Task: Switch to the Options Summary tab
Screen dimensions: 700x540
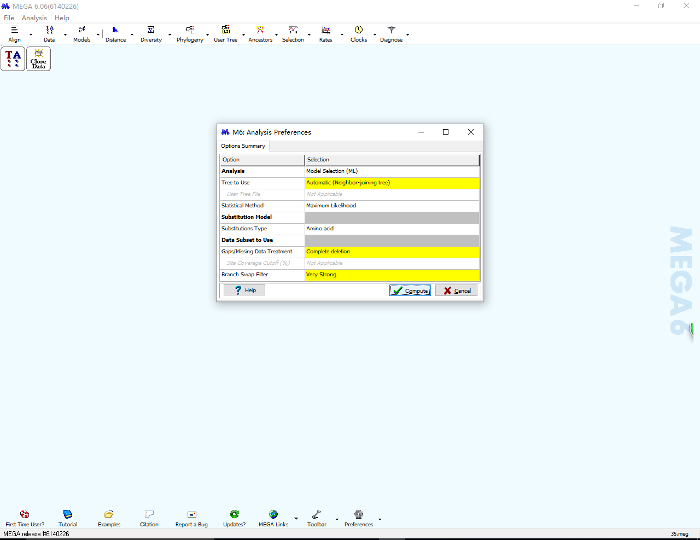Action: (243, 146)
